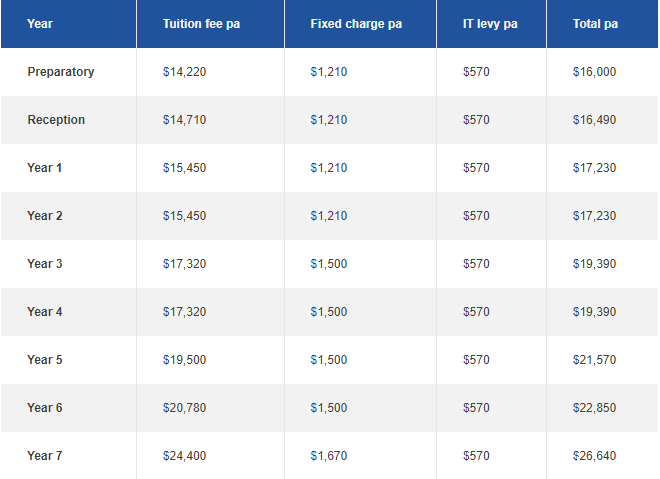Click the Tuition fee pa header
Viewport: 660px width, 479px height.
[x=201, y=24]
